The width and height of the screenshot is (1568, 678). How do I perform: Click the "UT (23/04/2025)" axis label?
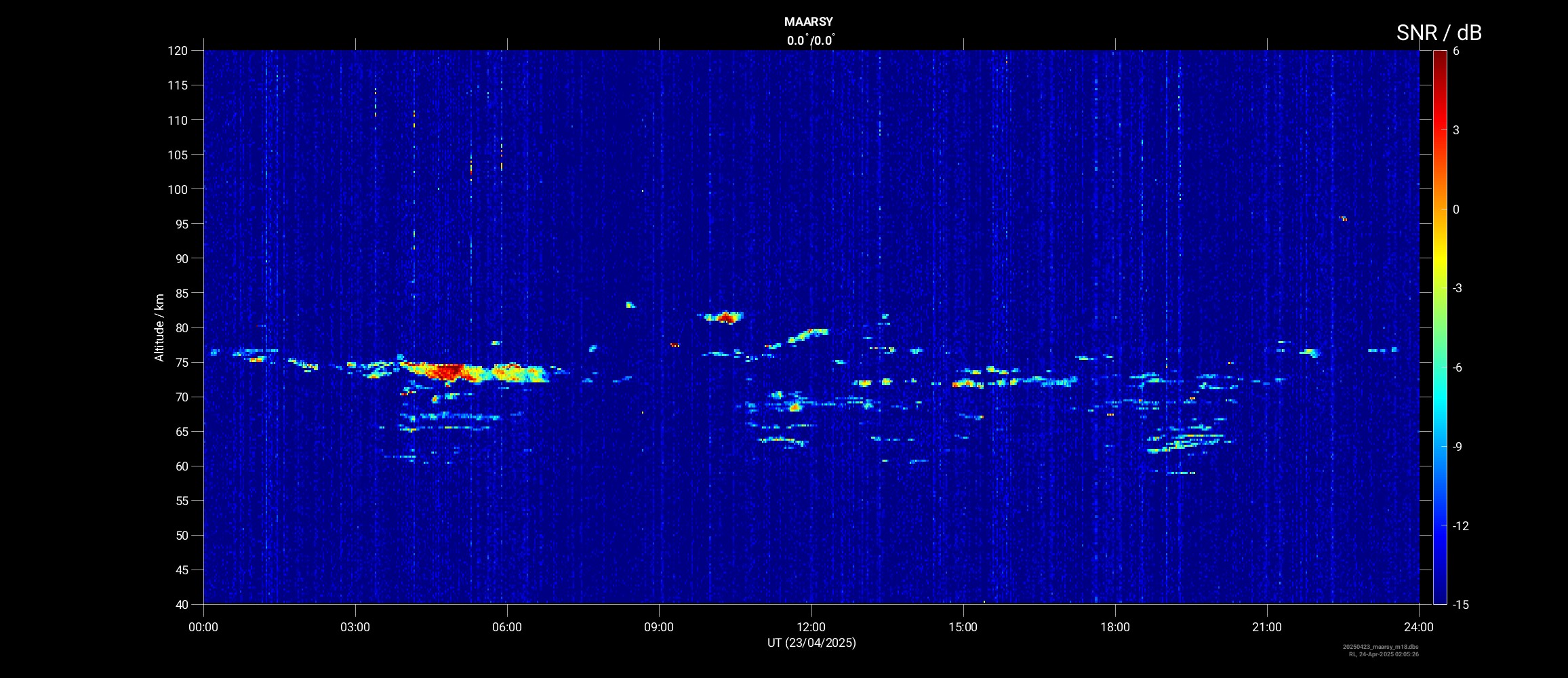point(811,643)
